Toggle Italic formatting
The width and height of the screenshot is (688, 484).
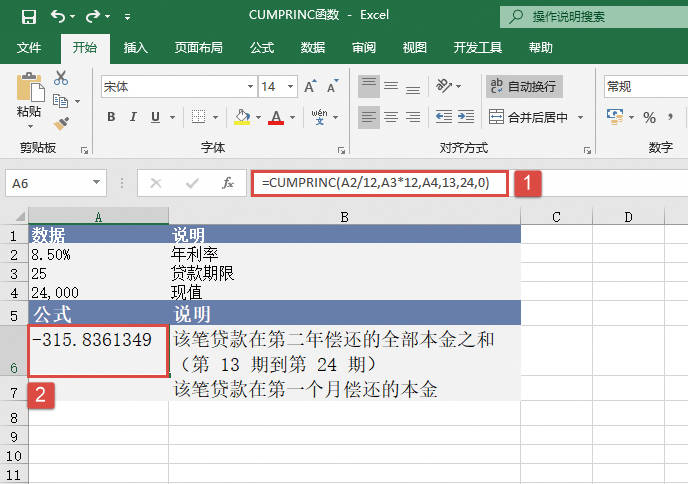[134, 118]
